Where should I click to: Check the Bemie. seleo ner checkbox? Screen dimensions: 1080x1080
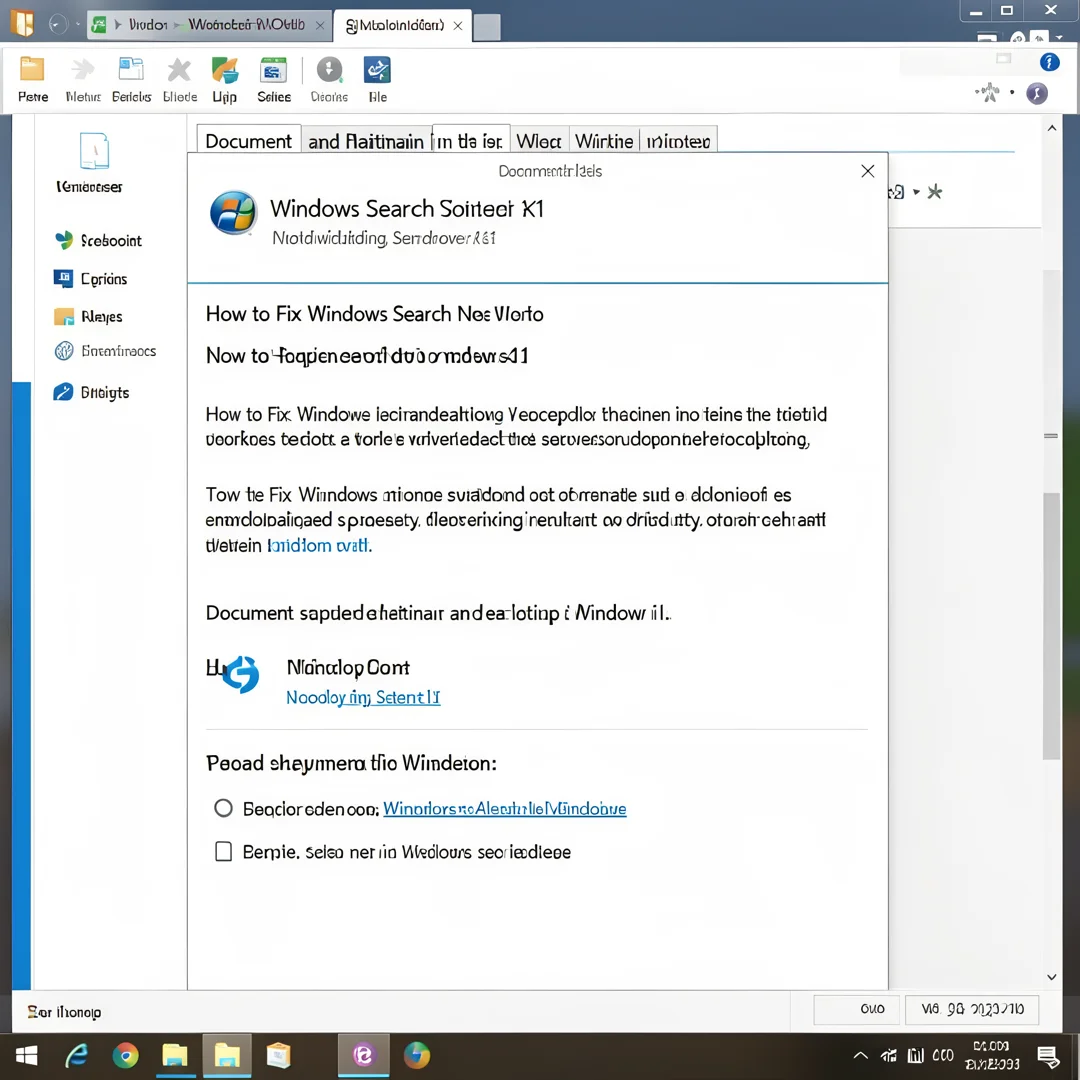point(223,851)
